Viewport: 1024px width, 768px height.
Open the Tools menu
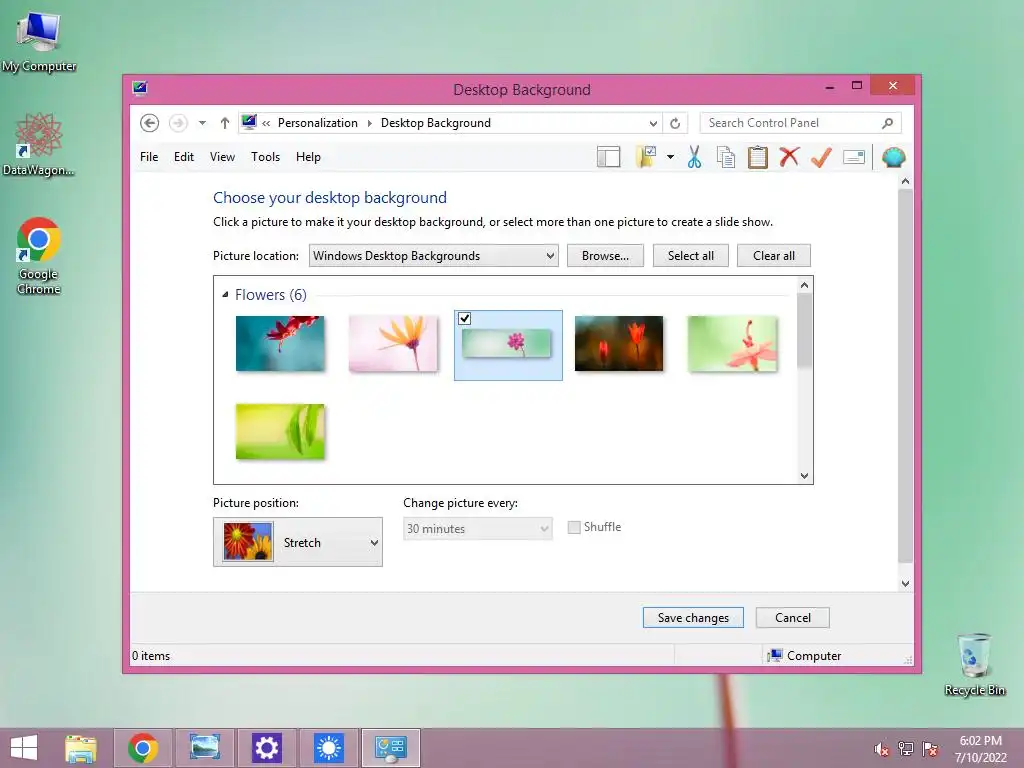(265, 157)
